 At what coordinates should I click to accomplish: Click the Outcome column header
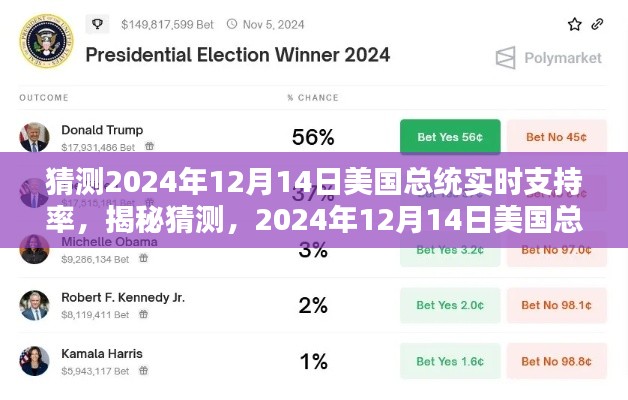(43, 98)
